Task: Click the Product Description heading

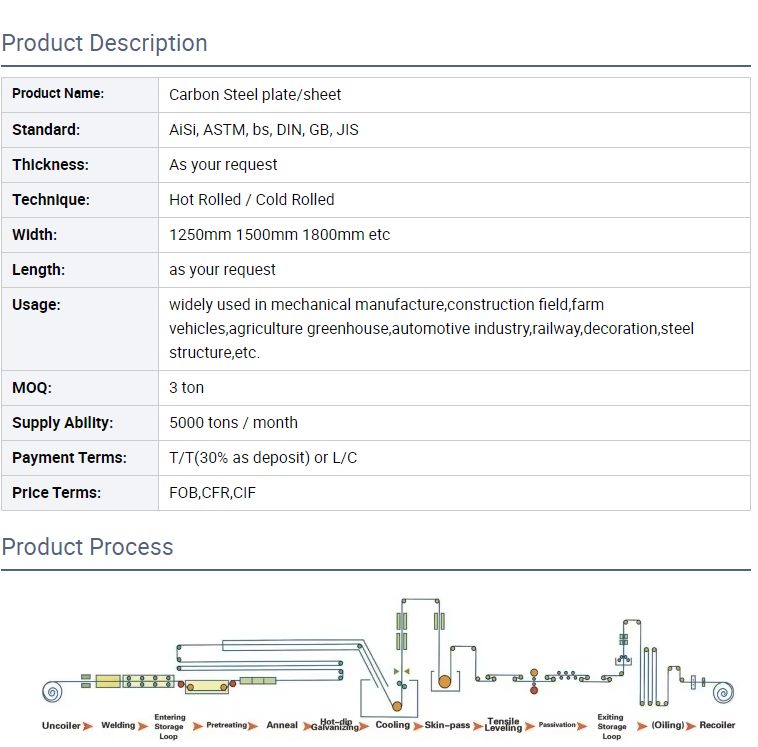Action: click(105, 43)
